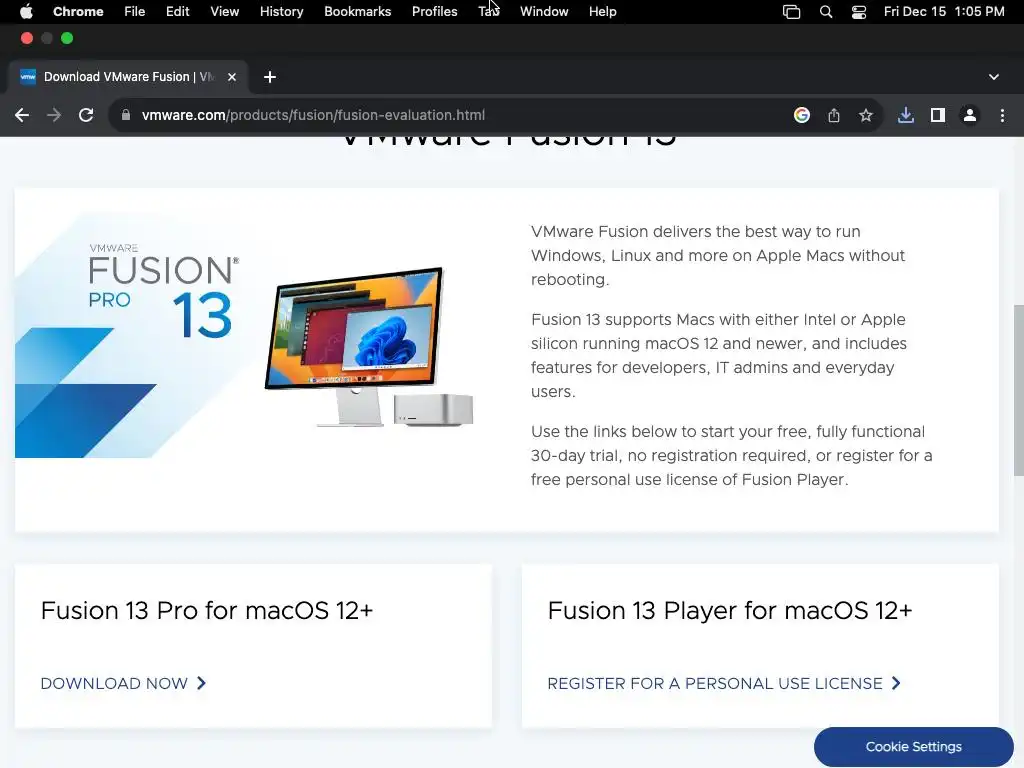Click the date and time in the menu bar
This screenshot has width=1024, height=768.
tap(944, 12)
